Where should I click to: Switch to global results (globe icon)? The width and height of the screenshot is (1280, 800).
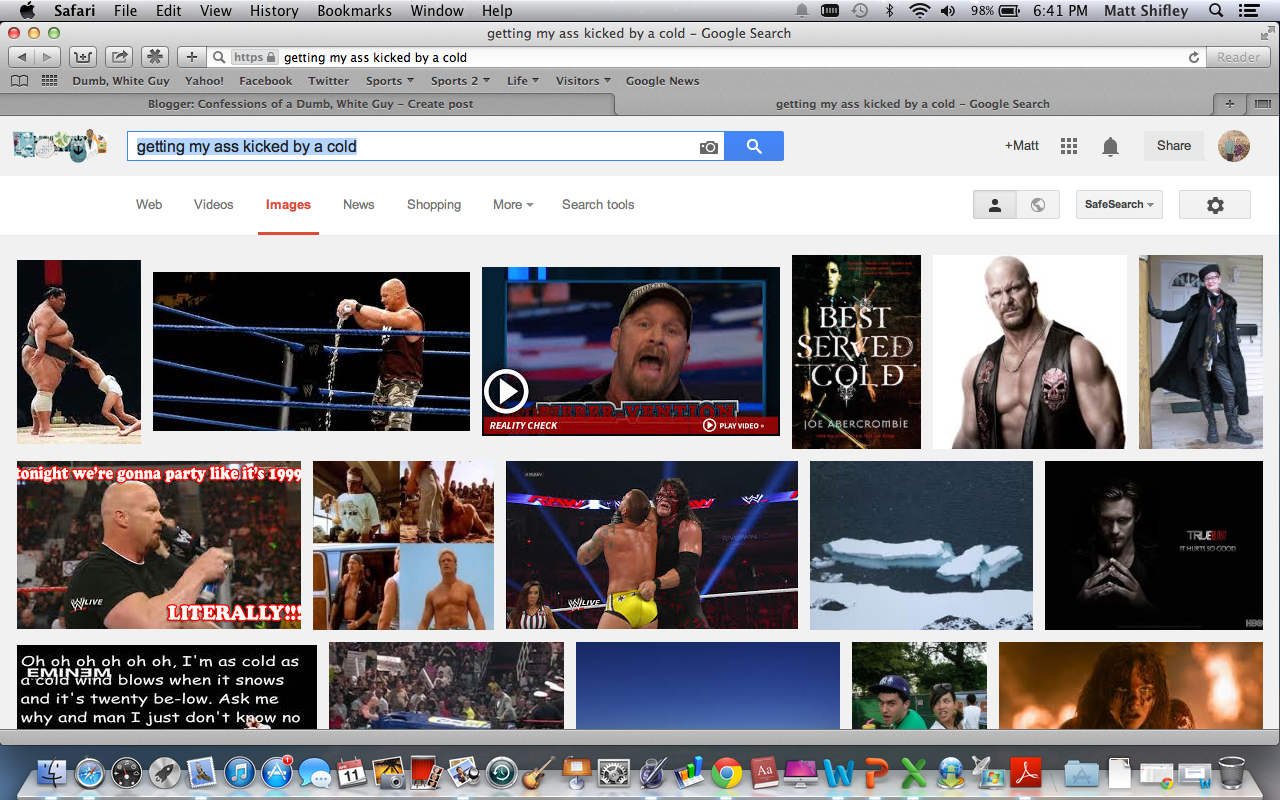click(1038, 205)
